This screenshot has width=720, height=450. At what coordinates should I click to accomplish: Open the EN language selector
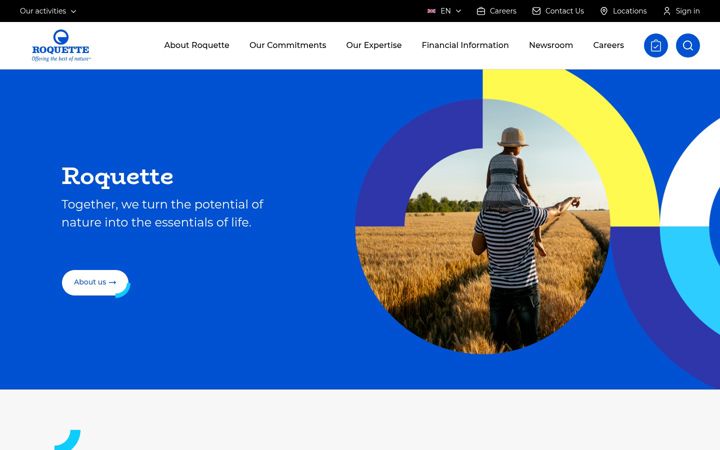444,11
